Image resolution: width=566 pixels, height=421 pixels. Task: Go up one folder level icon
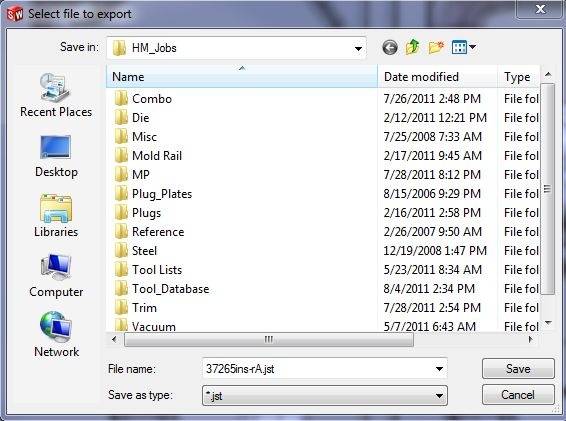(x=413, y=47)
